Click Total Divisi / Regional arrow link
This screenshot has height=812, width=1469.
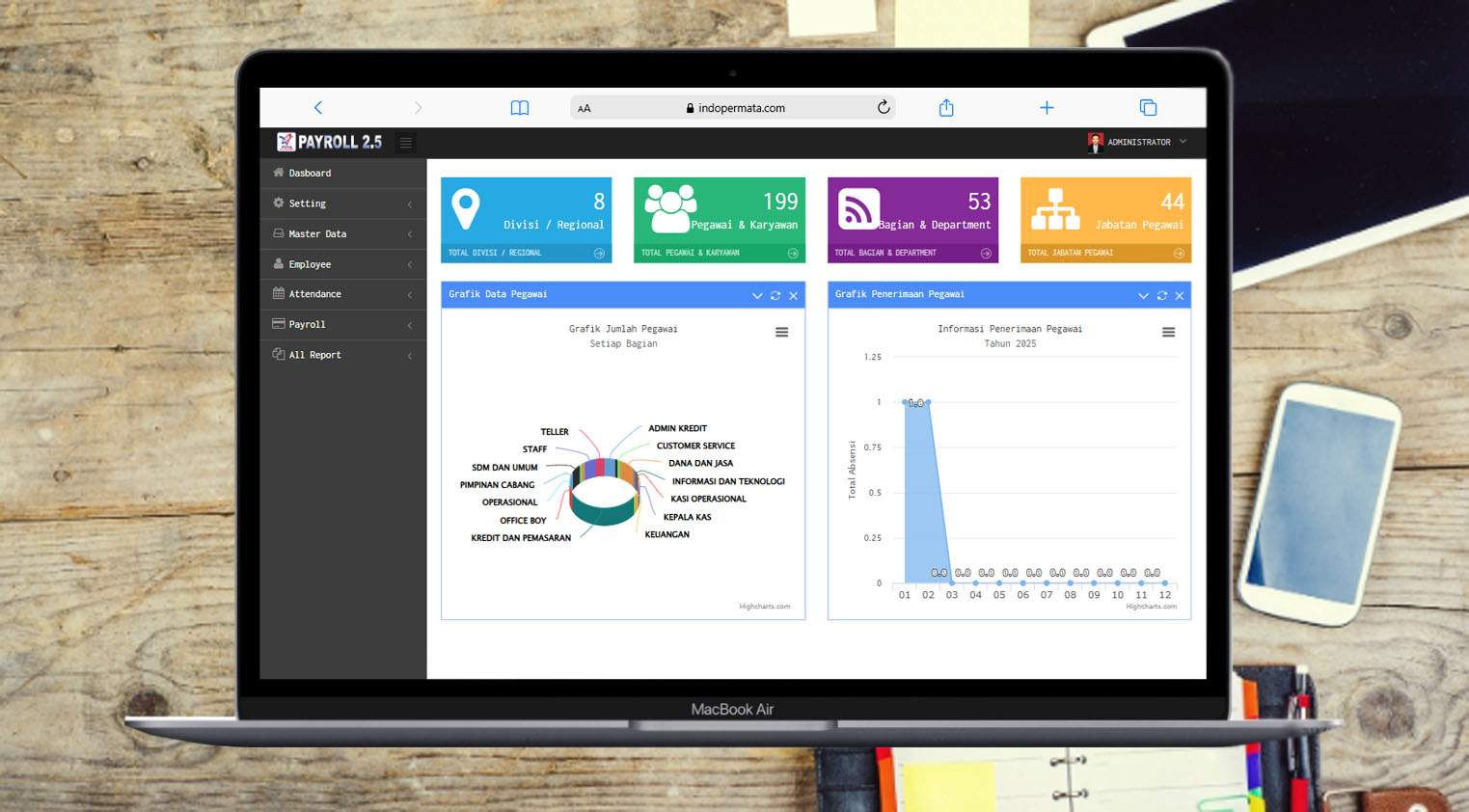(x=599, y=254)
